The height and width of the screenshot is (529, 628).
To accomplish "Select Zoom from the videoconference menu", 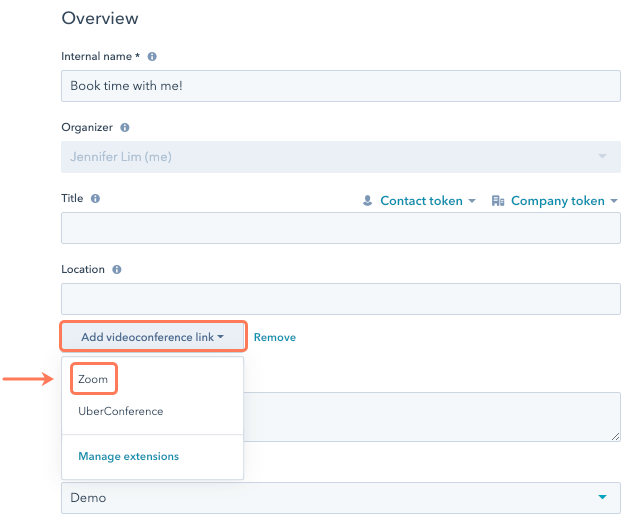I will coord(93,380).
